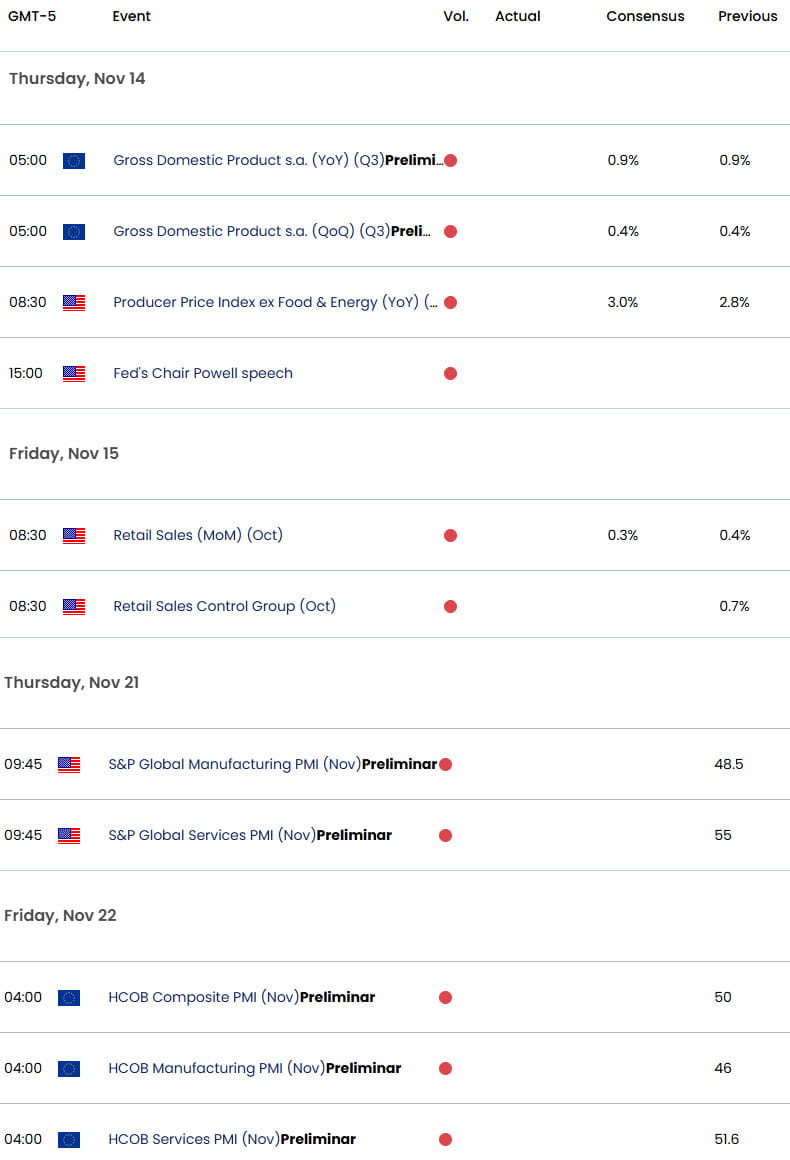Image resolution: width=790 pixels, height=1160 pixels.
Task: Click the US flag next to Retail Sales MoM
Action: coord(73,535)
